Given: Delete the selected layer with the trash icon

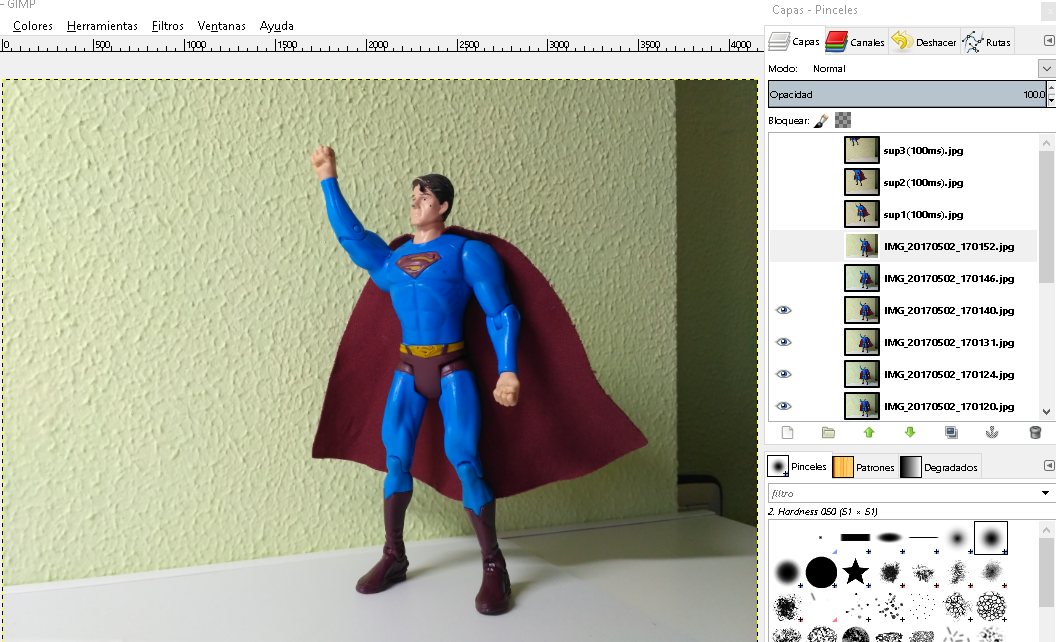Looking at the screenshot, I should tap(1035, 432).
